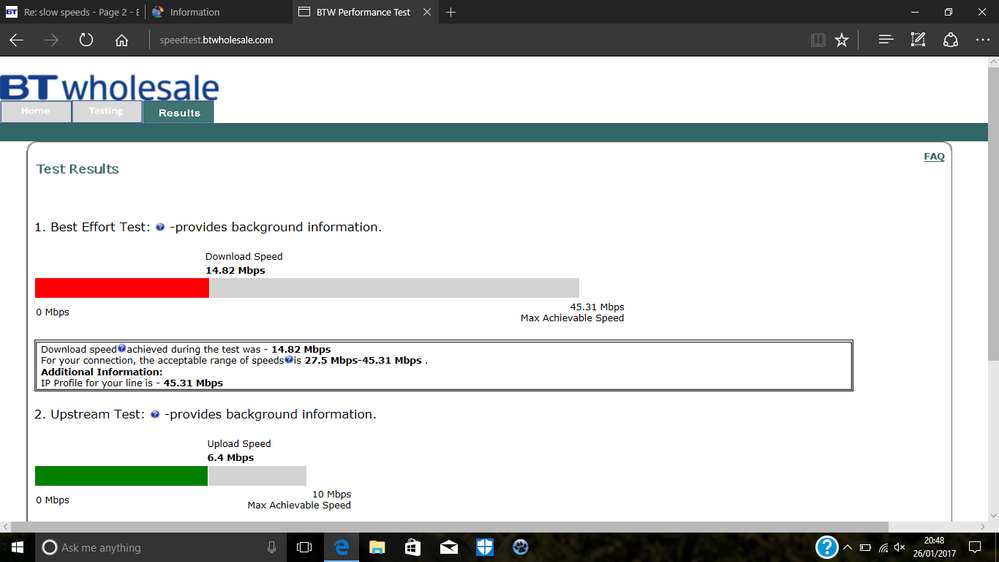The width and height of the screenshot is (999, 562).
Task: Click the muted volume icon
Action: 900,547
